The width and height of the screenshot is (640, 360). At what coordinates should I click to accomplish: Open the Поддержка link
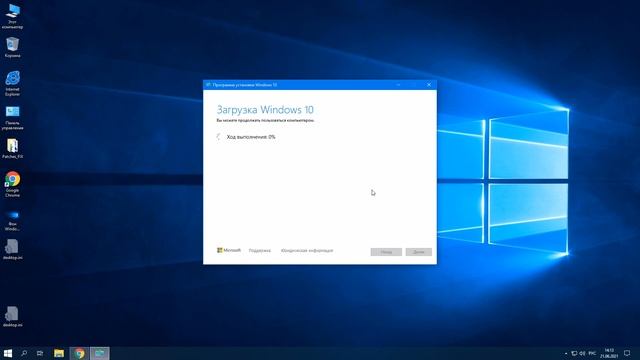click(x=260, y=251)
